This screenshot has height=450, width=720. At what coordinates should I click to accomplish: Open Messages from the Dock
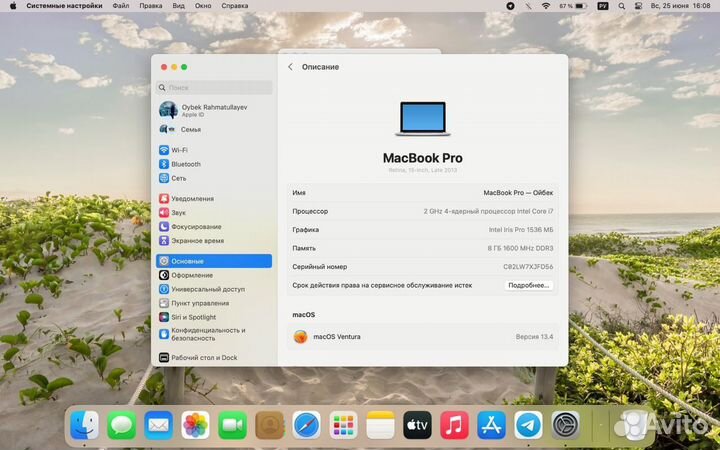coord(121,425)
